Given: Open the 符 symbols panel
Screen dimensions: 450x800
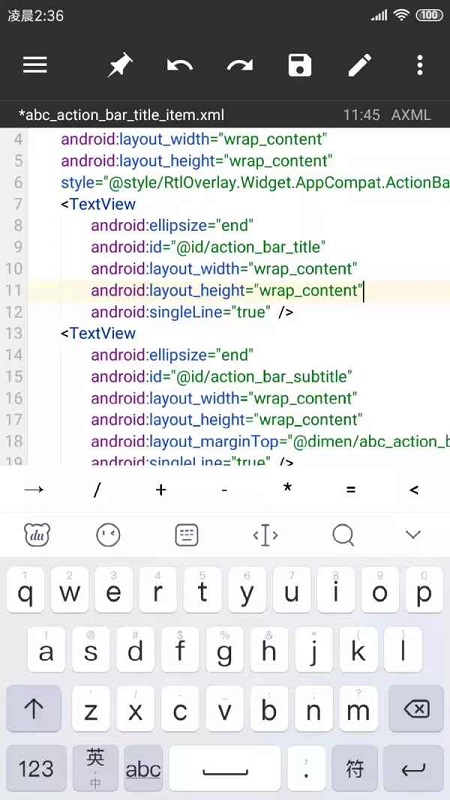Looking at the screenshot, I should (x=355, y=768).
